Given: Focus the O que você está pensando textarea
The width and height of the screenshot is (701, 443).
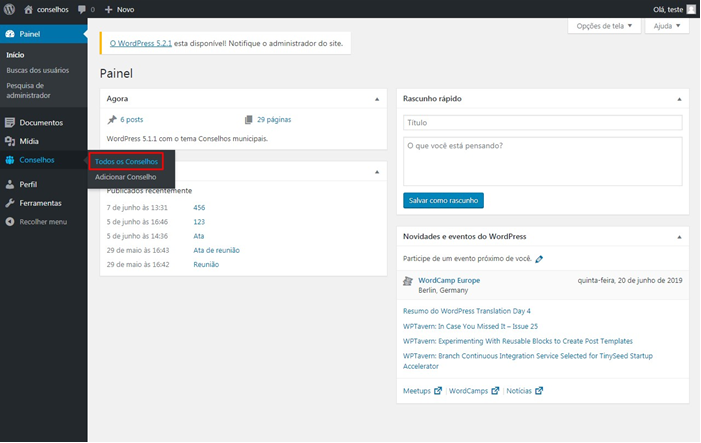Looking at the screenshot, I should (x=542, y=161).
